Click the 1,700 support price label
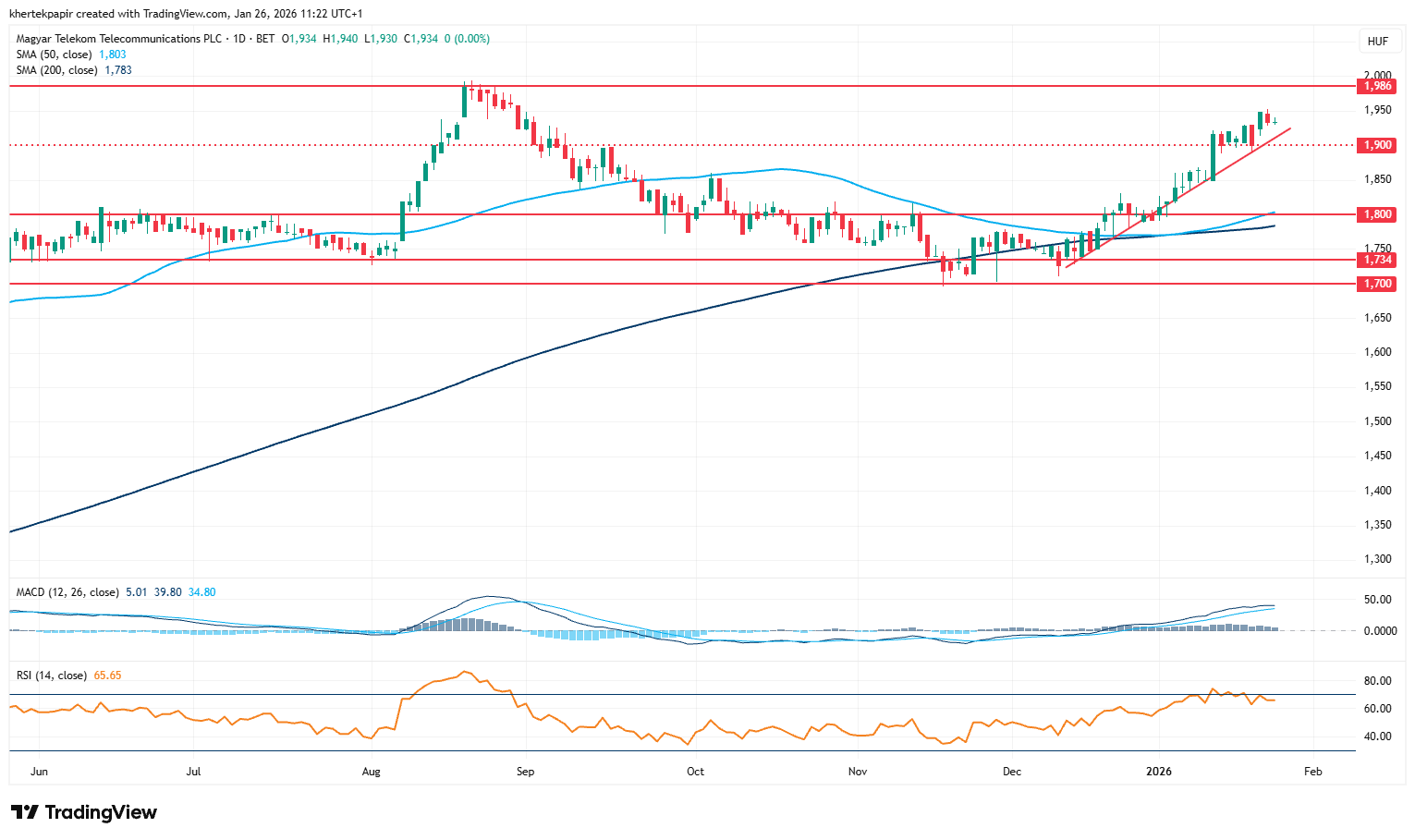 1377,284
